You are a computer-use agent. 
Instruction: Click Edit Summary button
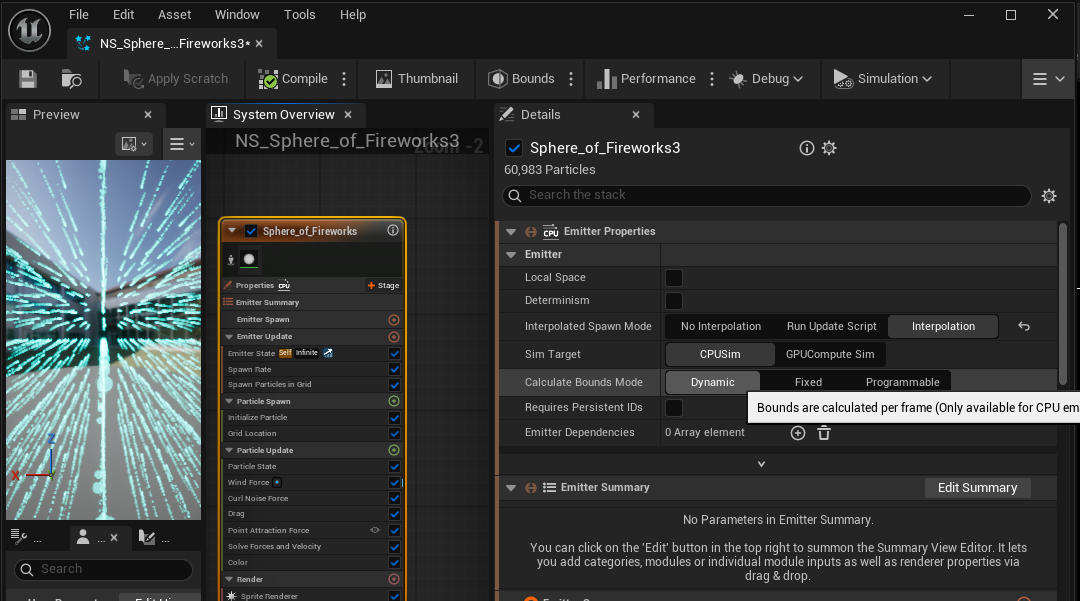[x=977, y=488]
